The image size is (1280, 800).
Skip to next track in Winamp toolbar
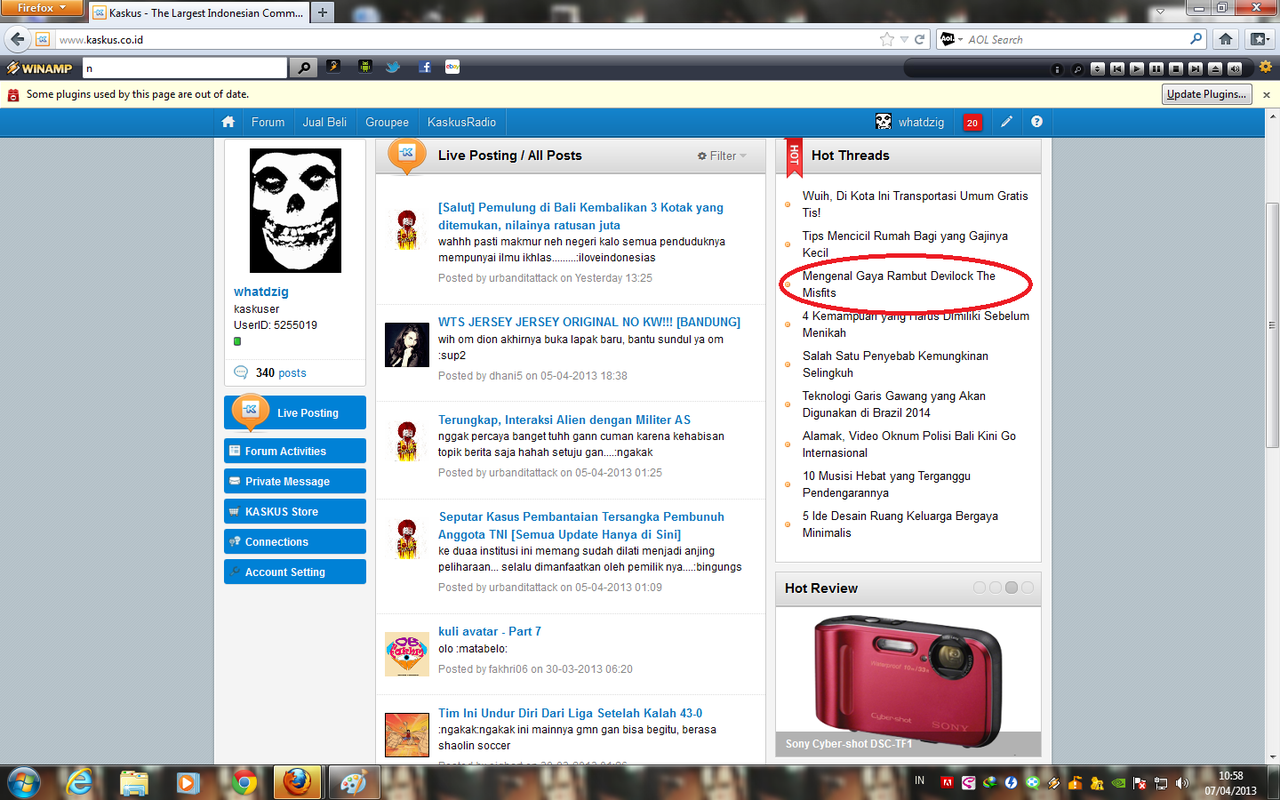(1195, 69)
